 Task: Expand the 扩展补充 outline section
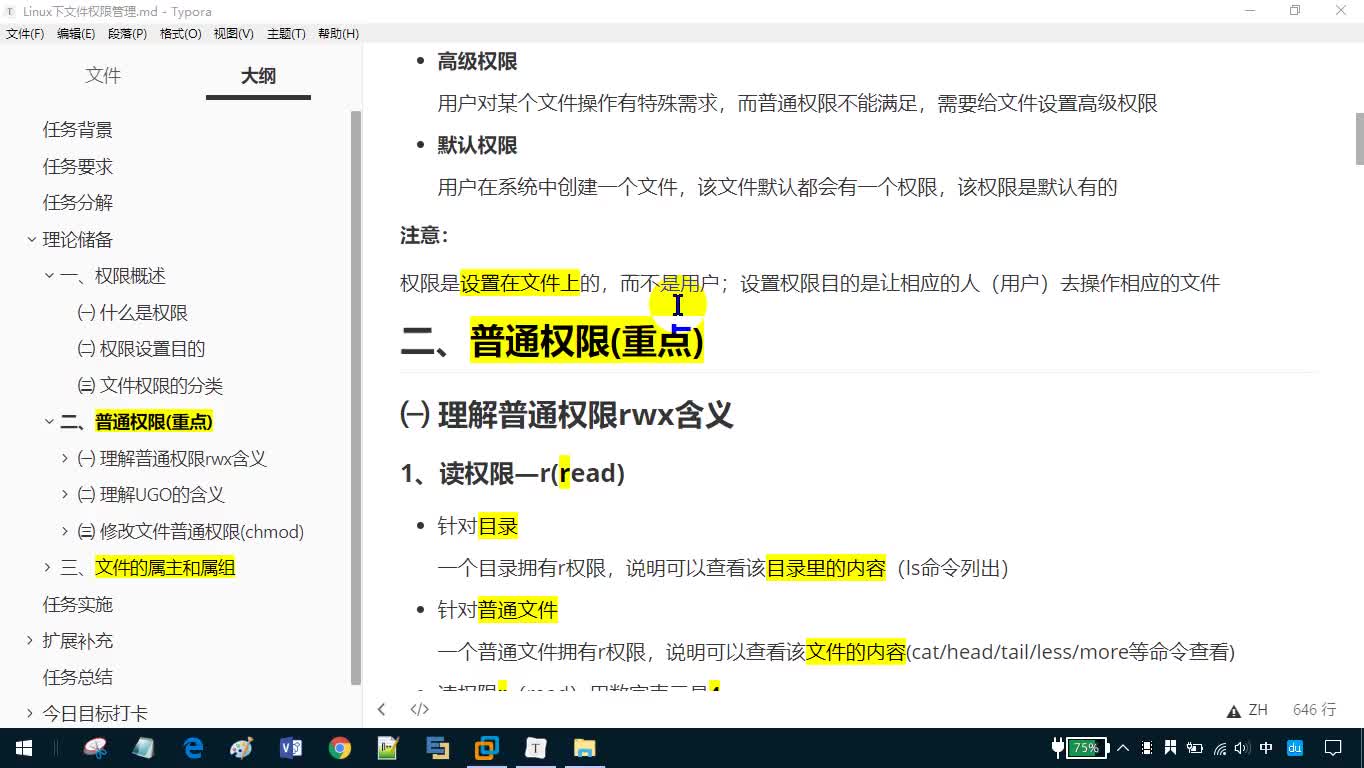tap(31, 641)
